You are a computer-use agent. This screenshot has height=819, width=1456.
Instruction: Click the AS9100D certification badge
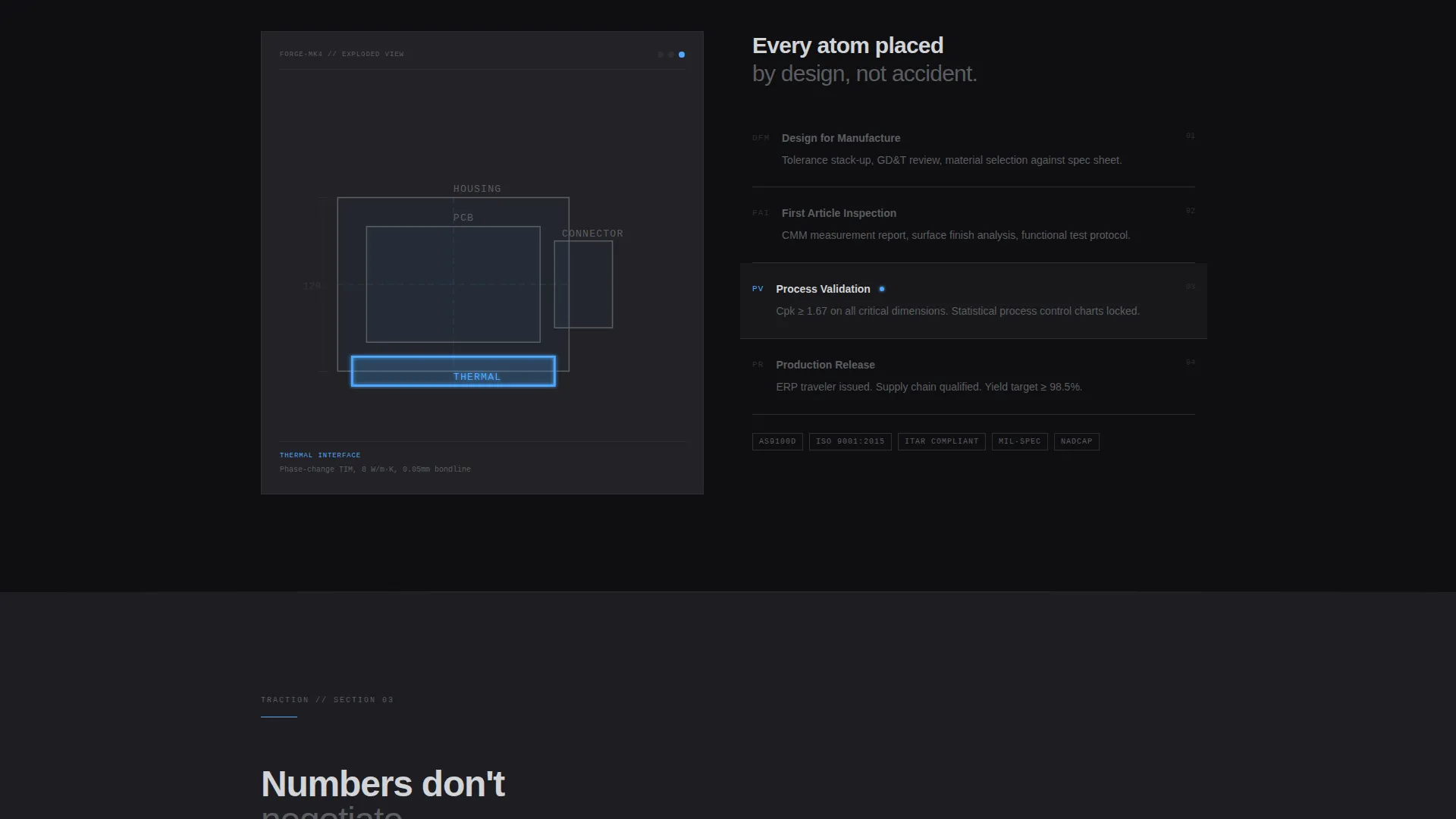point(777,441)
